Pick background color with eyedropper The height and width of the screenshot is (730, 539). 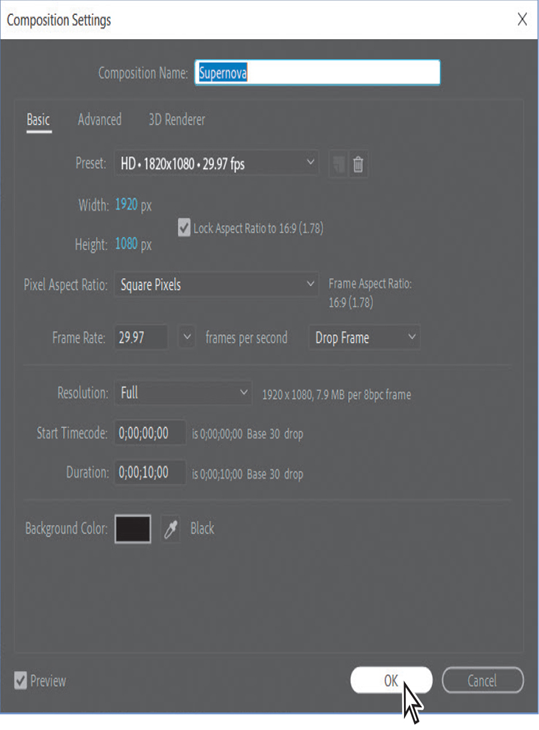click(170, 529)
